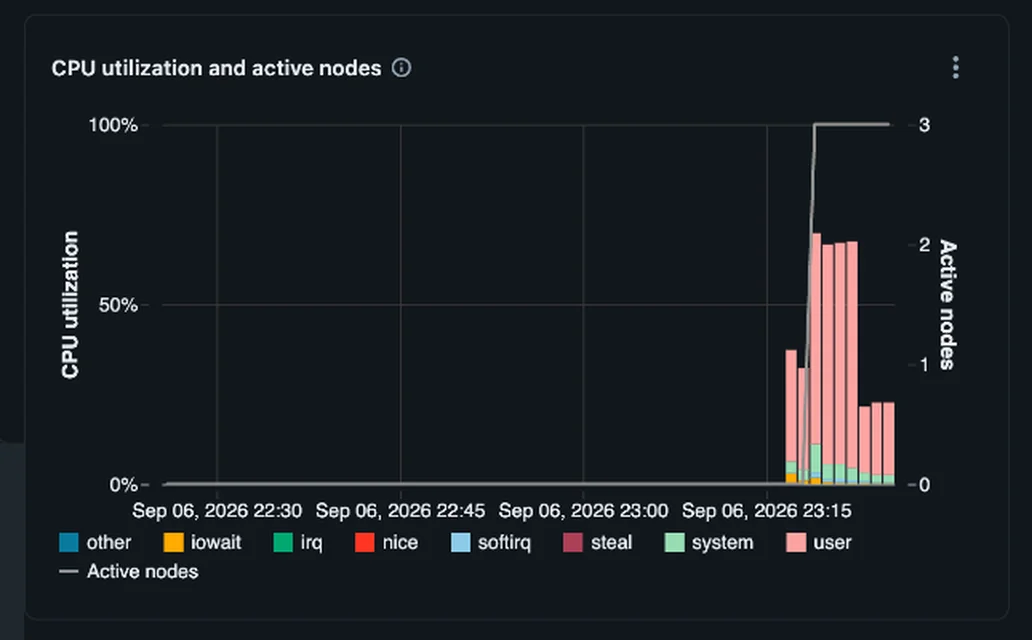Click the 'other' legend label
Viewport: 1032px width, 640px height.
coord(109,543)
